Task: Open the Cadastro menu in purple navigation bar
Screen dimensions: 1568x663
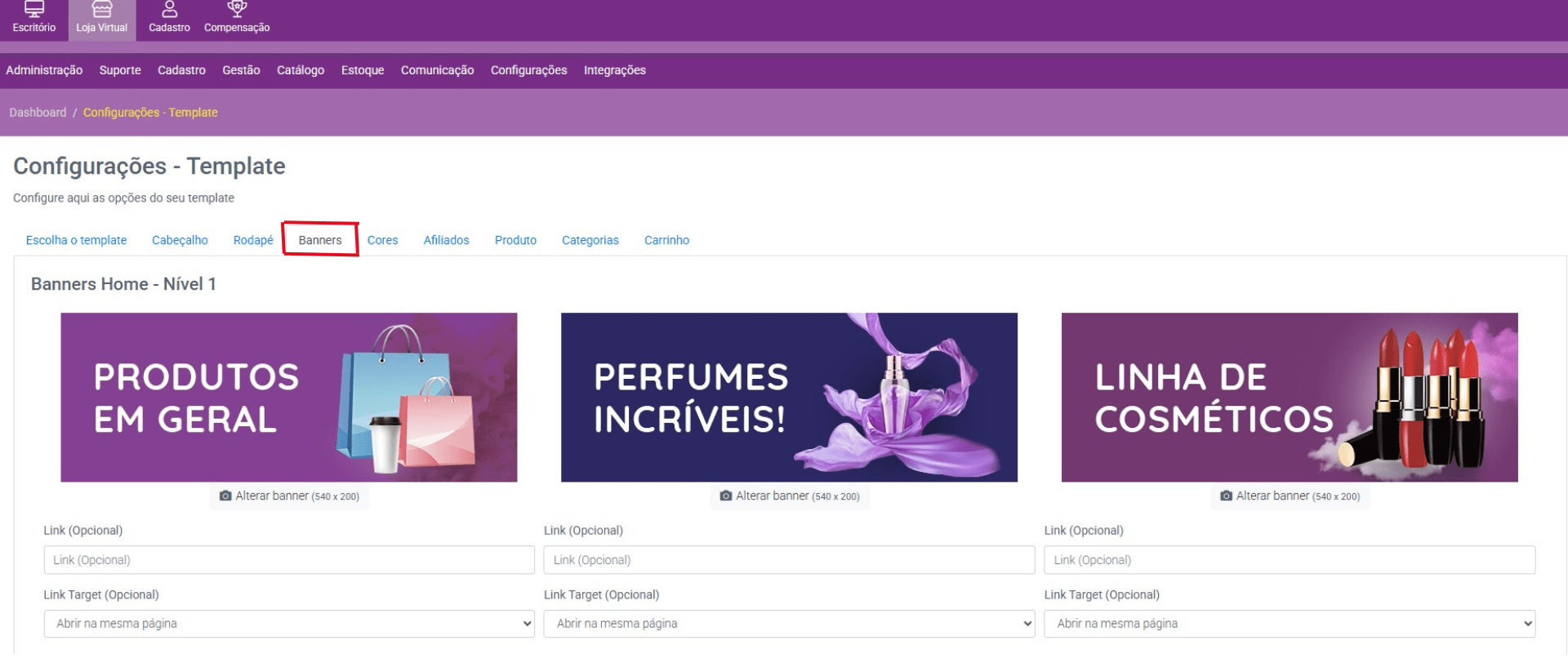Action: pos(181,70)
